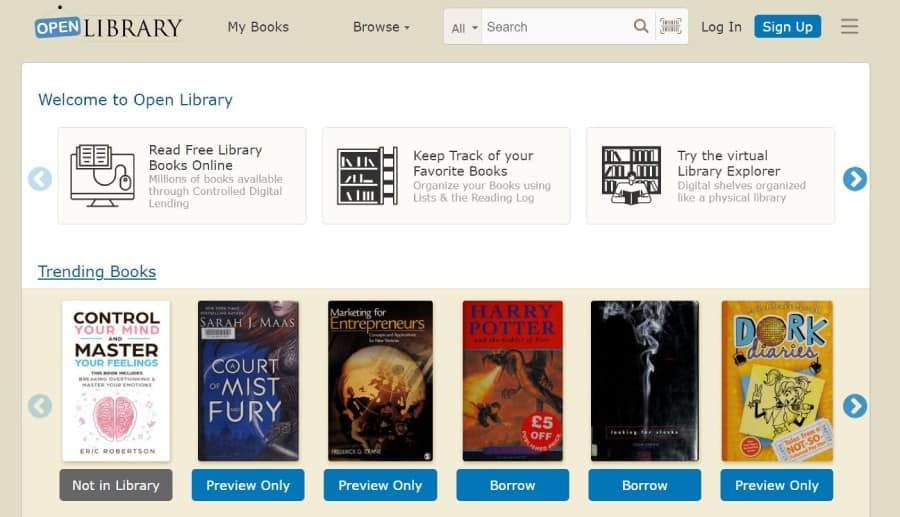Open the hamburger menu icon
The image size is (900, 517).
pos(849,26)
